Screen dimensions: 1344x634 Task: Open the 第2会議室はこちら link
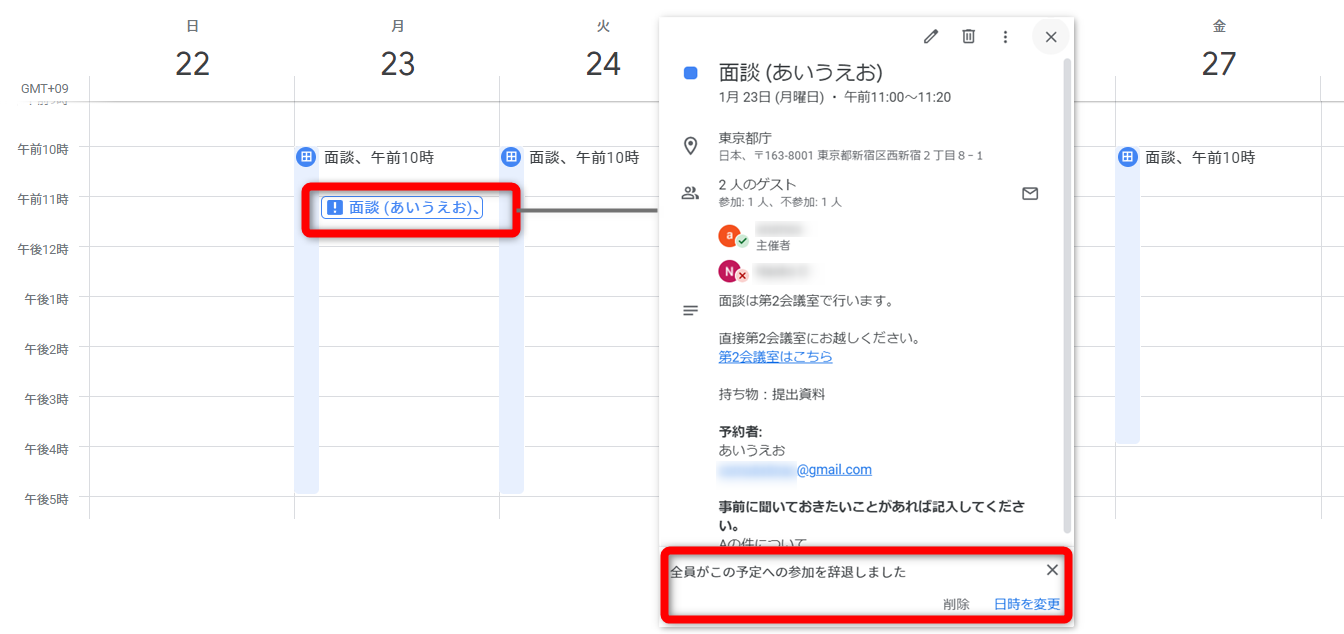(775, 357)
